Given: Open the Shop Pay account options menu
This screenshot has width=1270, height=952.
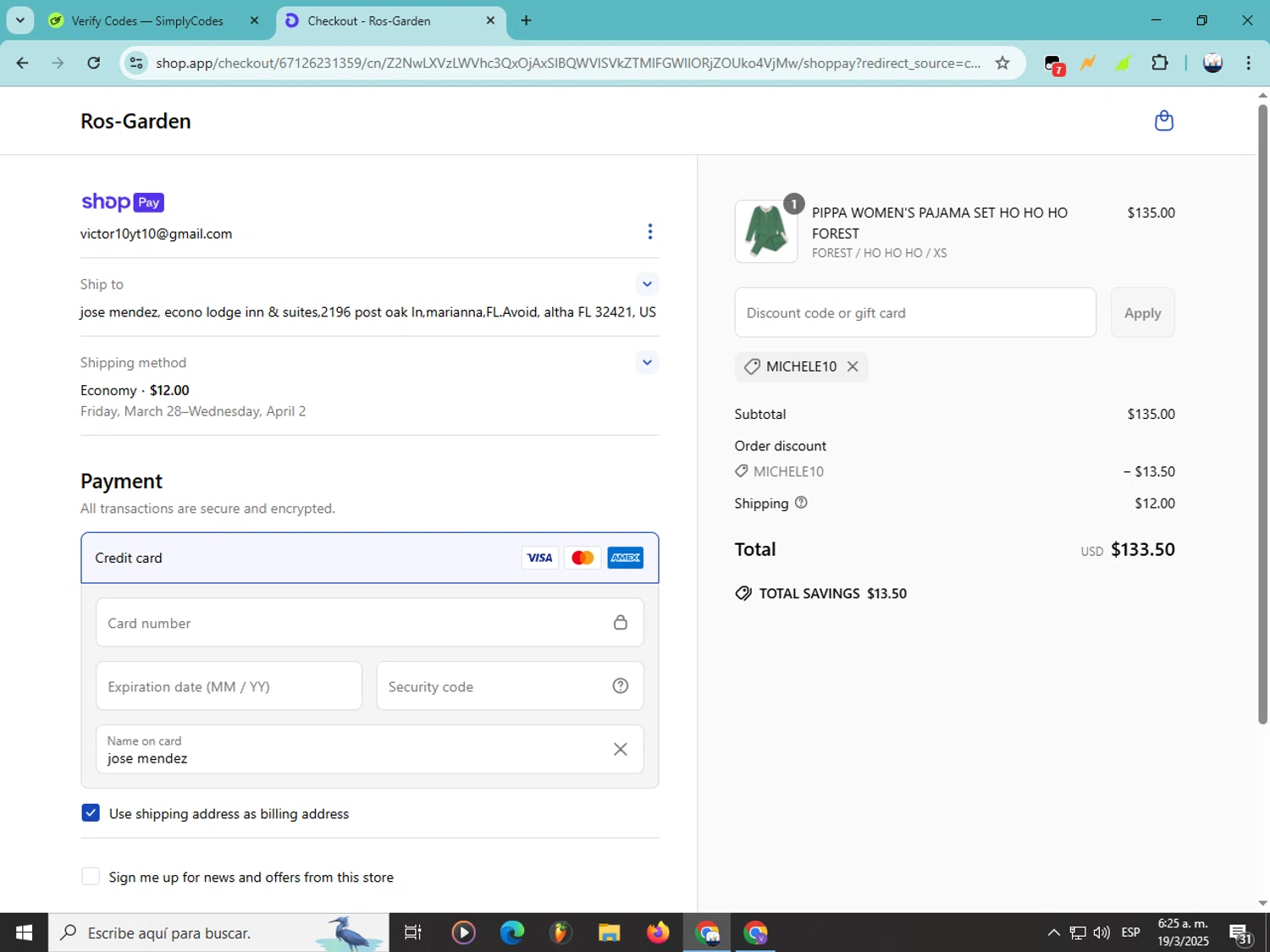Looking at the screenshot, I should [x=650, y=232].
